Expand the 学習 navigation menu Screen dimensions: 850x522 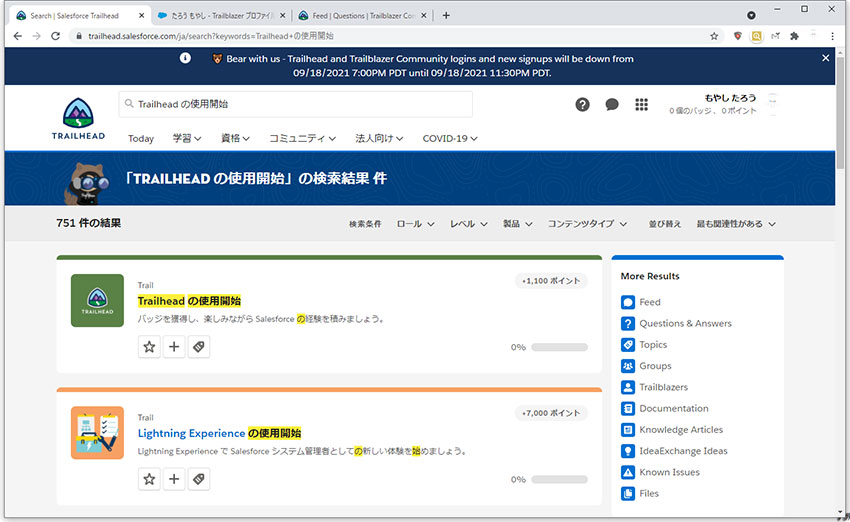pyautogui.click(x=187, y=138)
